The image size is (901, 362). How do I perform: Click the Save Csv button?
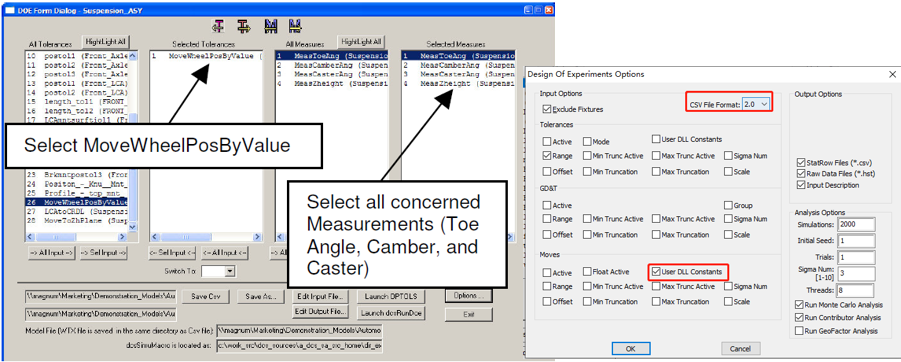205,296
